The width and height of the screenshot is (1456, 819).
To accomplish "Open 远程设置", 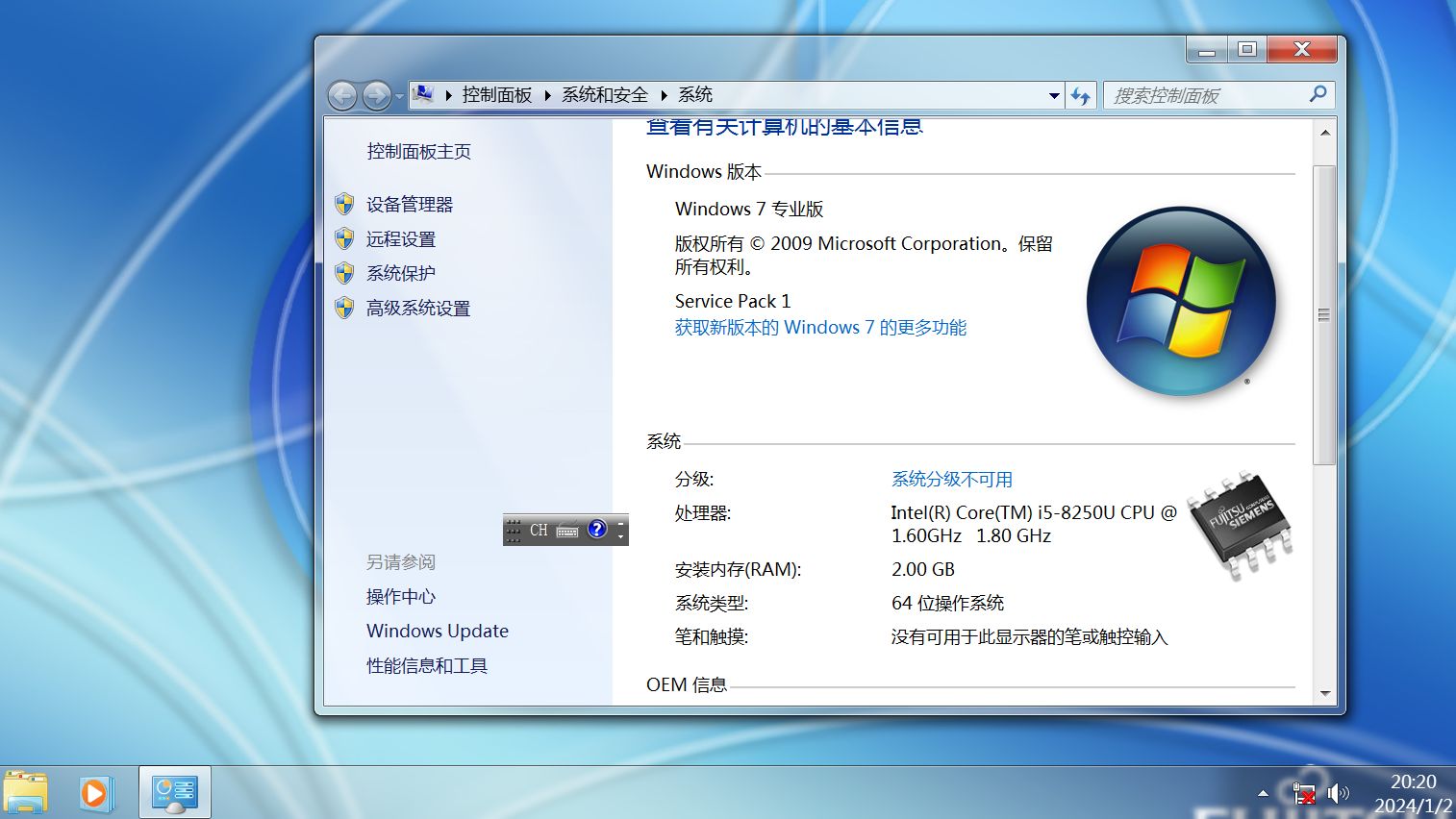I will pos(401,238).
